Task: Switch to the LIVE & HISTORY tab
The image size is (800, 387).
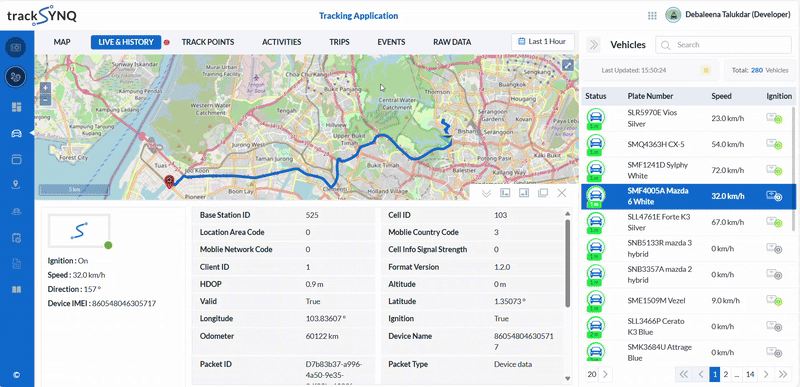Action: tap(126, 42)
